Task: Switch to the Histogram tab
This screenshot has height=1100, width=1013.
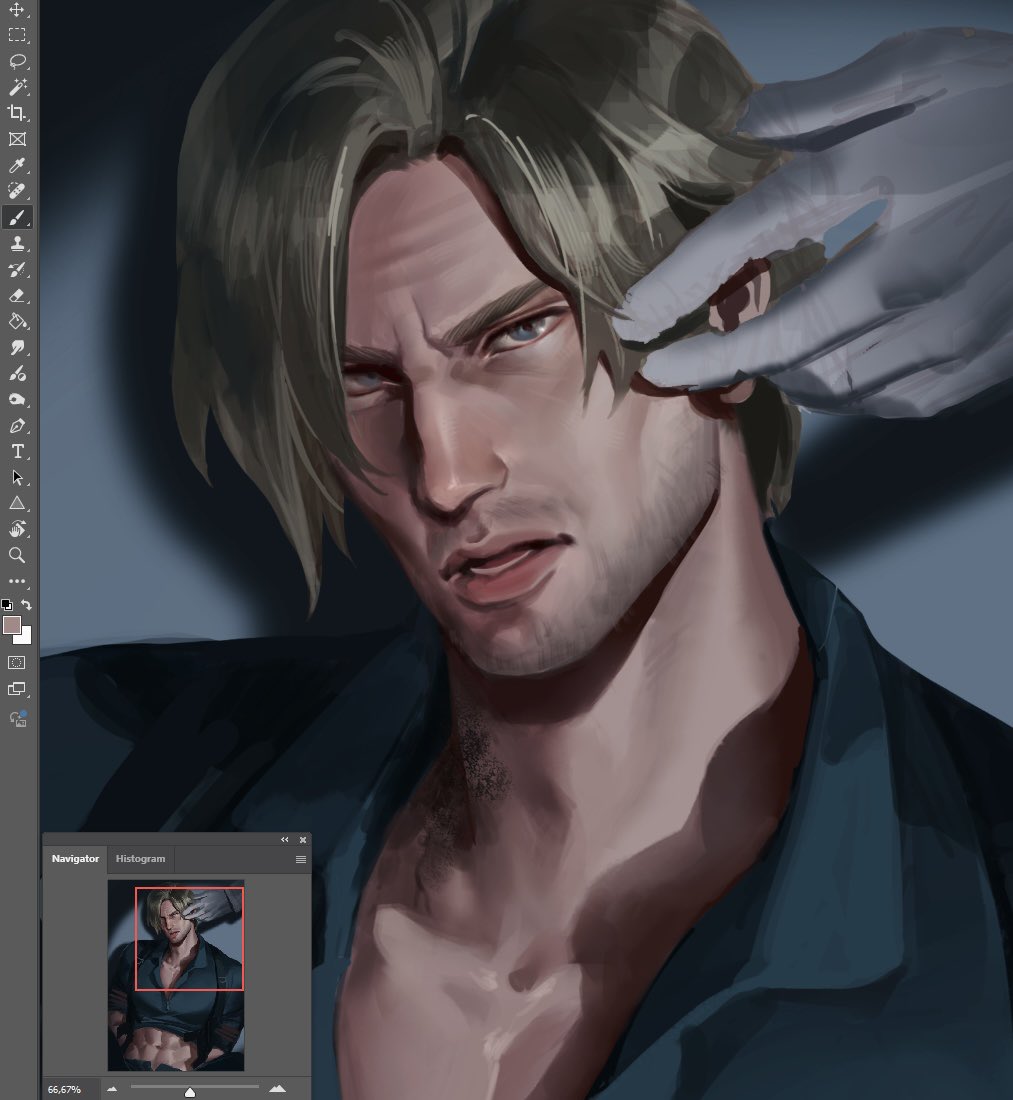Action: (140, 859)
